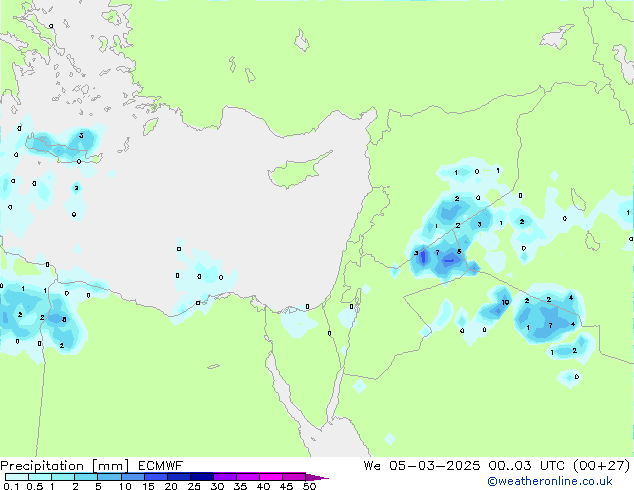Select the 25–30 mm dark blue legend swatch
The image size is (634, 490).
(x=201, y=477)
